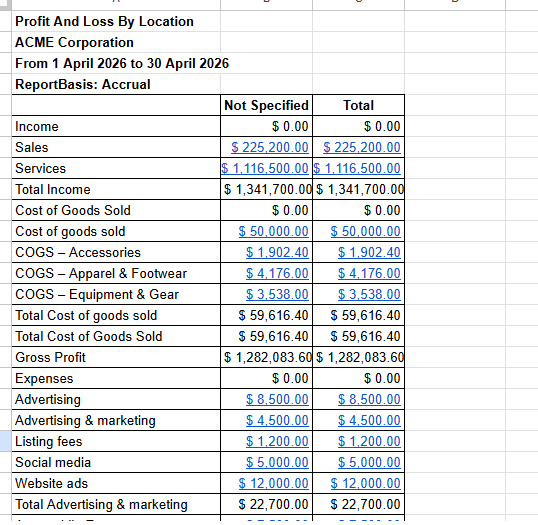Click Social media Not Specified $5,000.00 link

pyautogui.click(x=277, y=463)
